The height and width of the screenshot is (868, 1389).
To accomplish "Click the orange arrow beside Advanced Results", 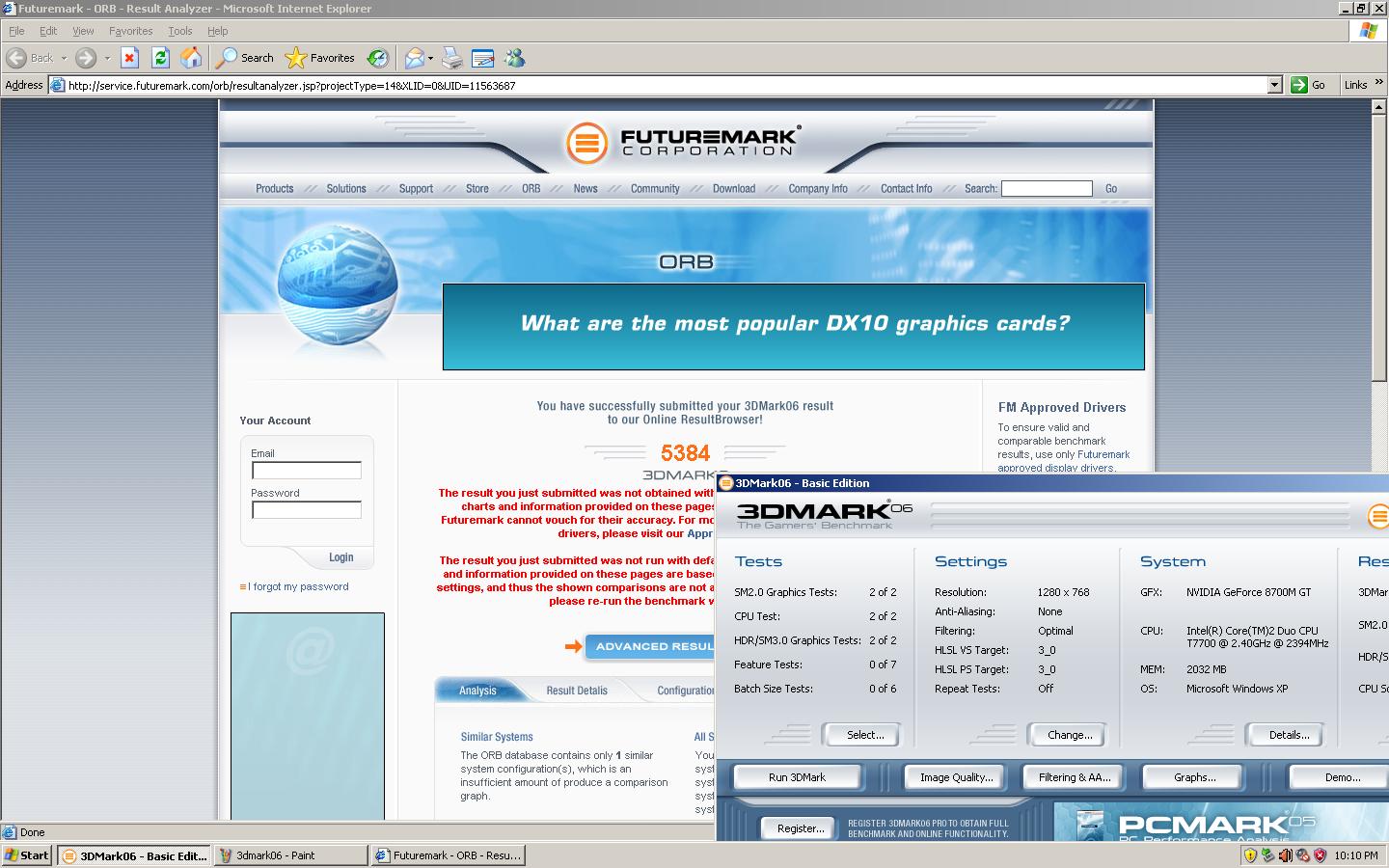I will 573,646.
